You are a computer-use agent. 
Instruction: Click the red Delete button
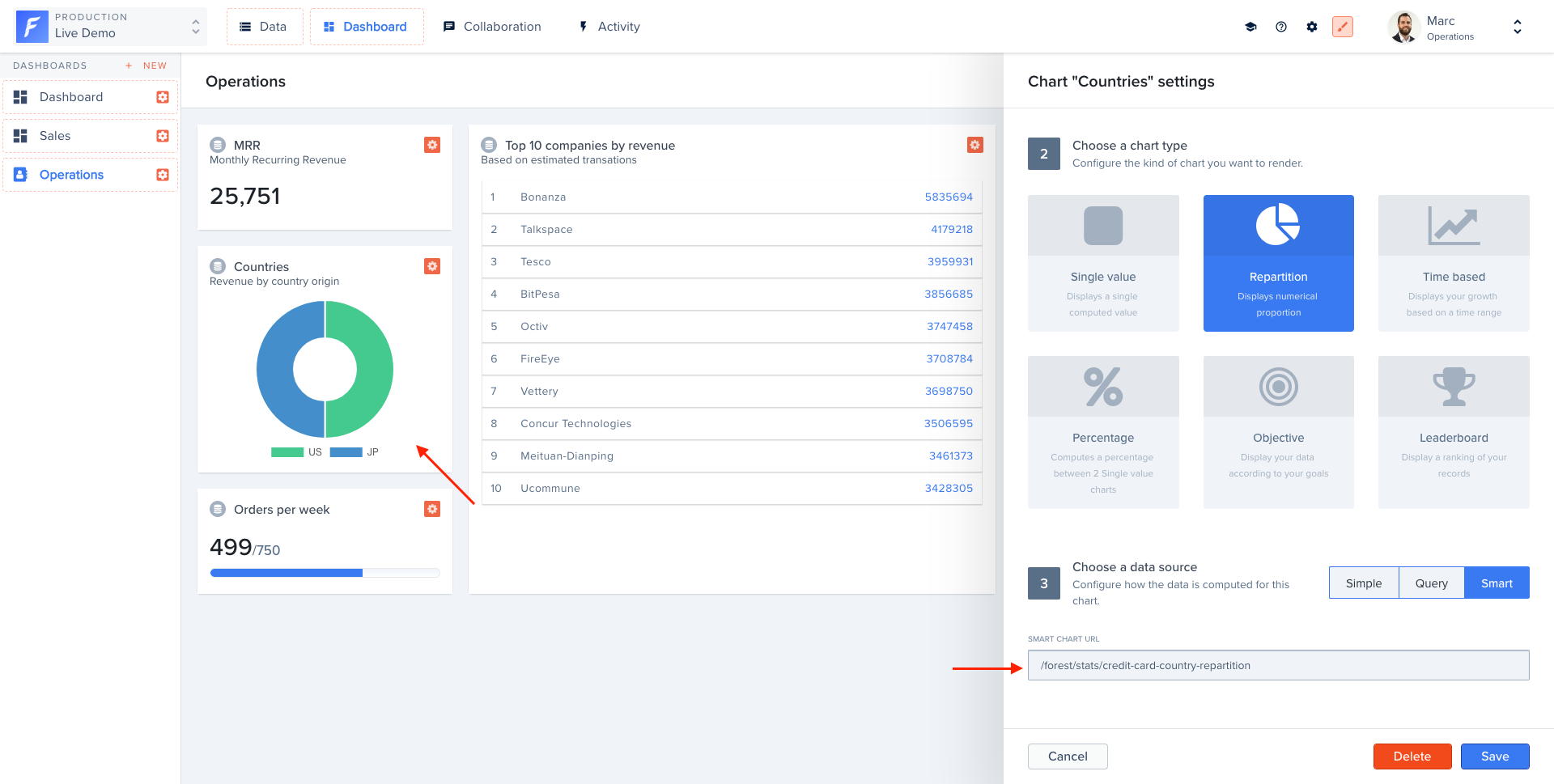tap(1412, 756)
